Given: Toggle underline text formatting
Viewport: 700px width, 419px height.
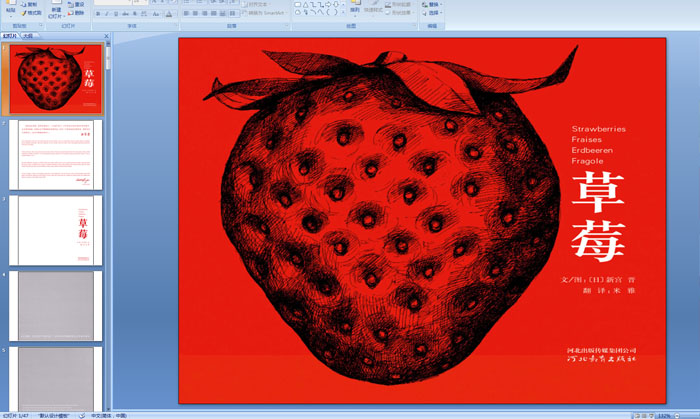Looking at the screenshot, I should pos(116,14).
